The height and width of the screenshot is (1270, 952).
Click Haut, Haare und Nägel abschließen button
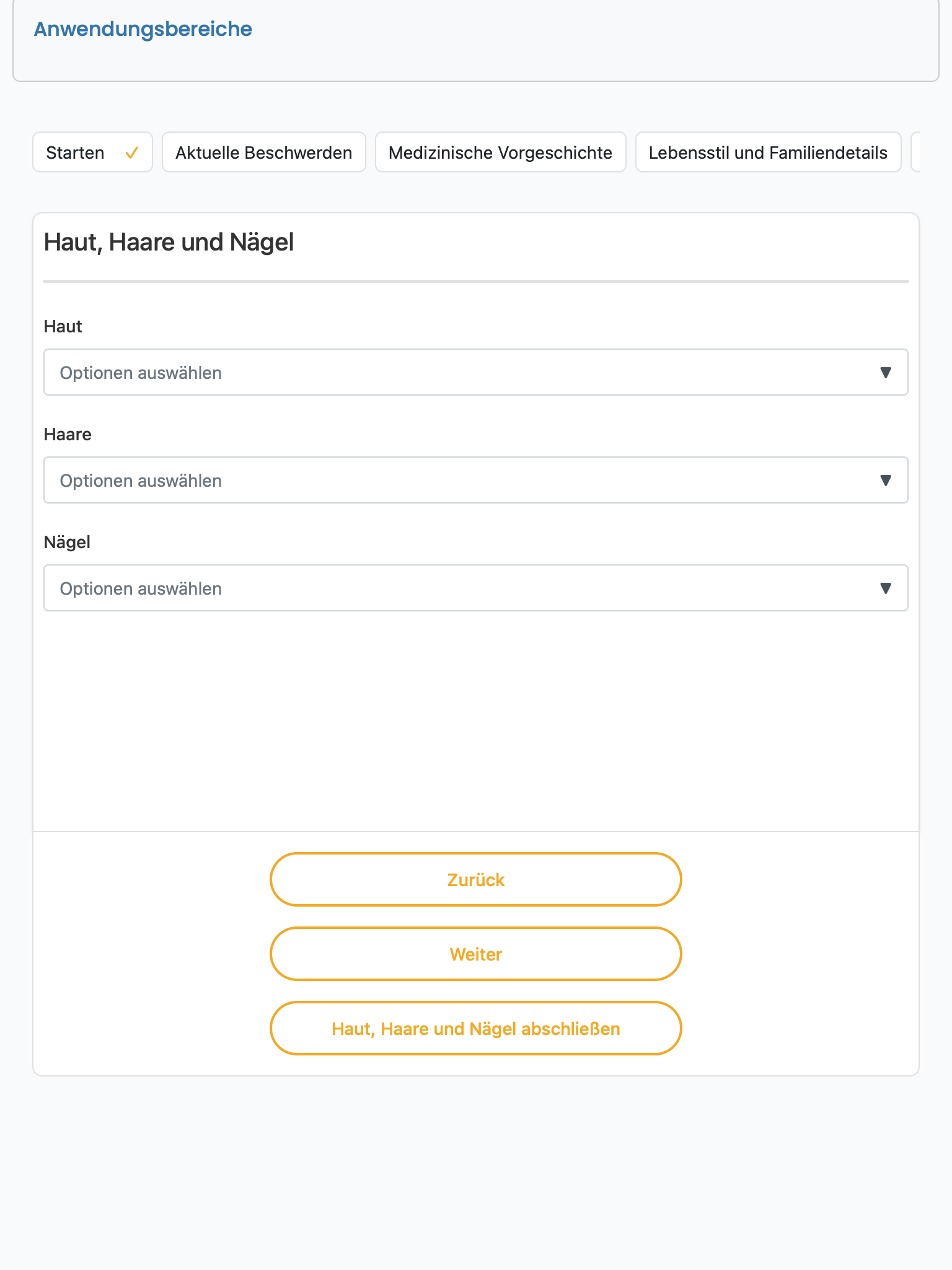pyautogui.click(x=476, y=1028)
